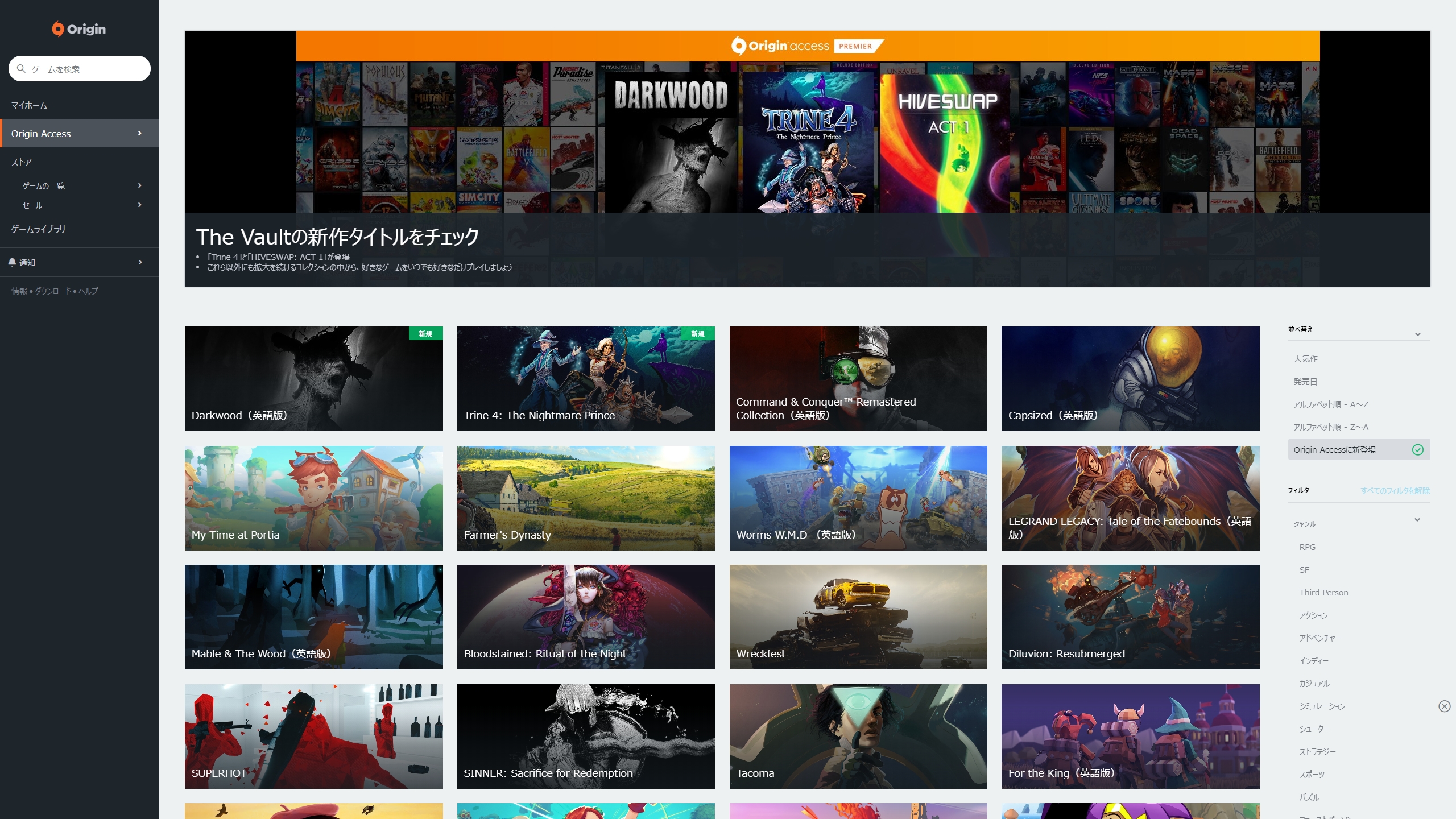Click the green check beside Origin Accessに新登場

point(1417,450)
